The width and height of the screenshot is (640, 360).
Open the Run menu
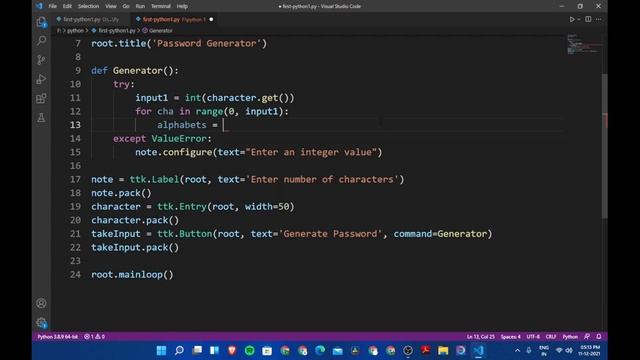coord(140,6)
